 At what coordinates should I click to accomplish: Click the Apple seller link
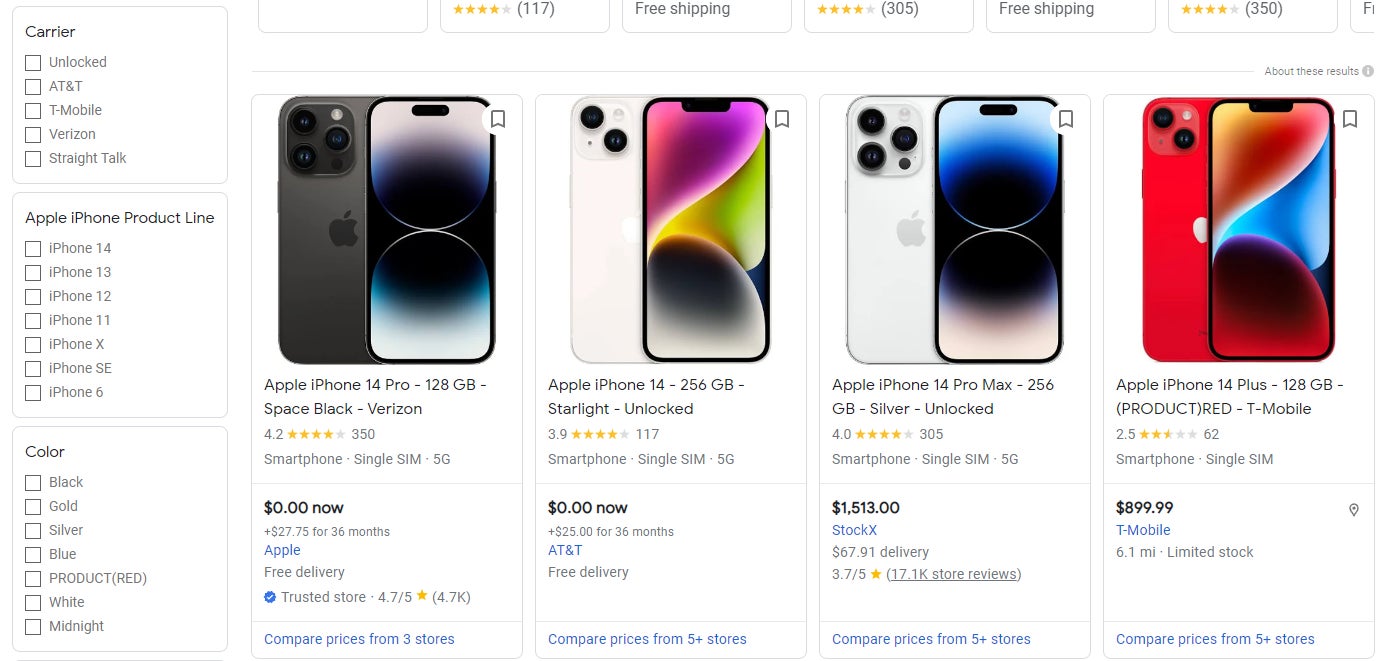point(282,550)
